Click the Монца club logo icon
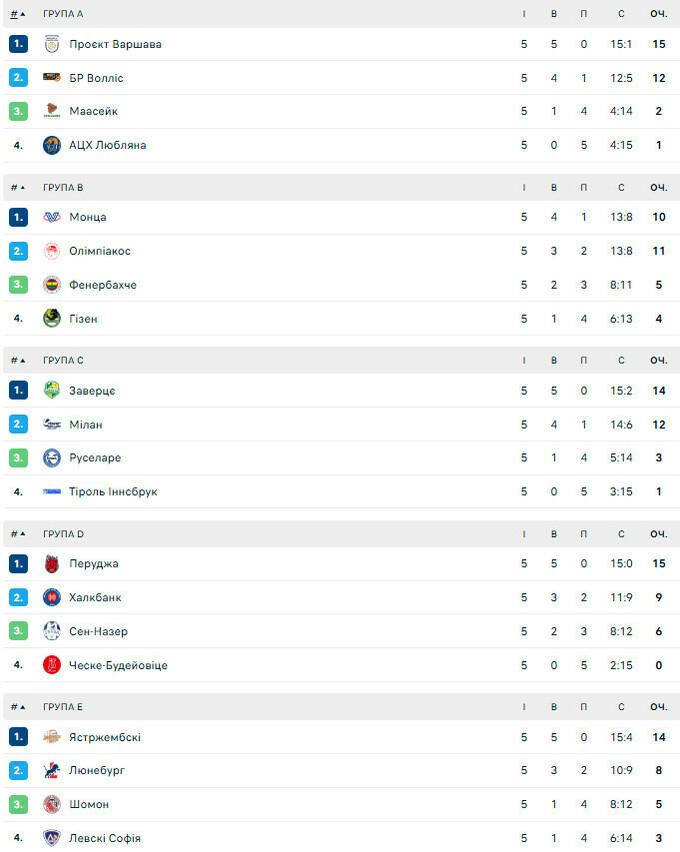The image size is (680, 852). click(52, 217)
